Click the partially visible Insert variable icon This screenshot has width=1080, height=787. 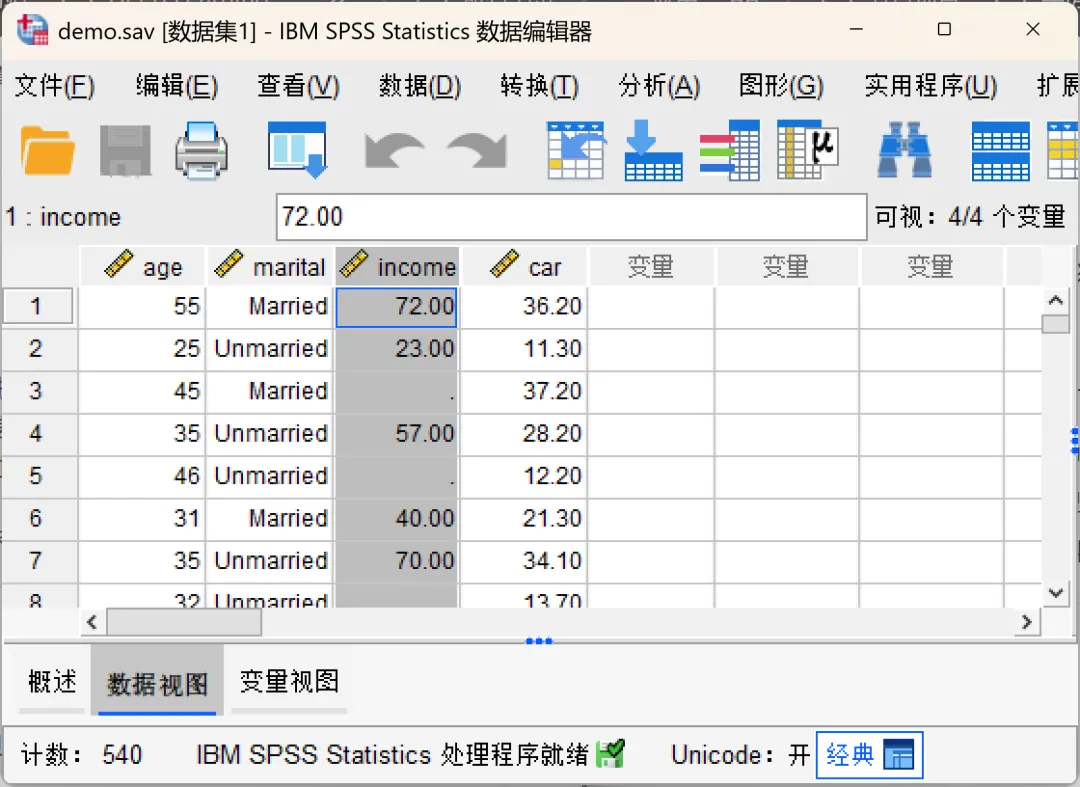(x=1063, y=150)
